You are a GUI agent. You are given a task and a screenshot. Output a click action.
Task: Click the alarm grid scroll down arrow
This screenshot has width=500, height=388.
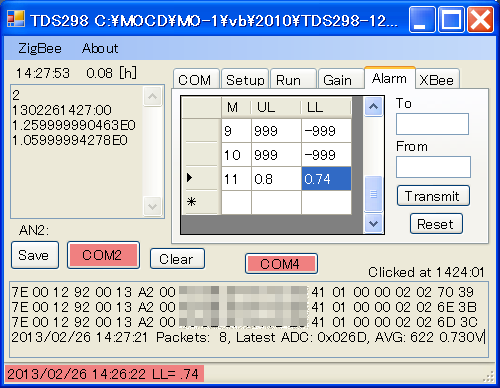tap(373, 223)
